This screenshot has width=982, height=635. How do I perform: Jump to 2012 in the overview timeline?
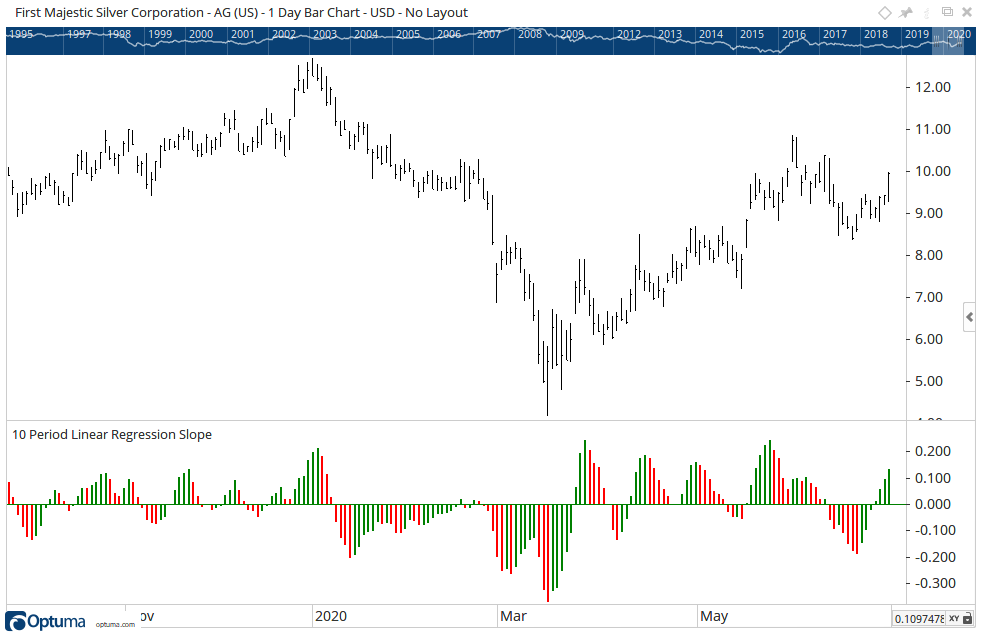[629, 34]
